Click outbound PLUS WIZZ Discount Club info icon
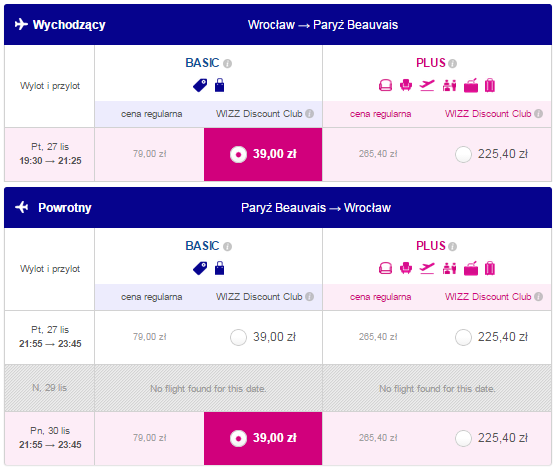Image resolution: width=558 pixels, height=471 pixels. tap(538, 113)
